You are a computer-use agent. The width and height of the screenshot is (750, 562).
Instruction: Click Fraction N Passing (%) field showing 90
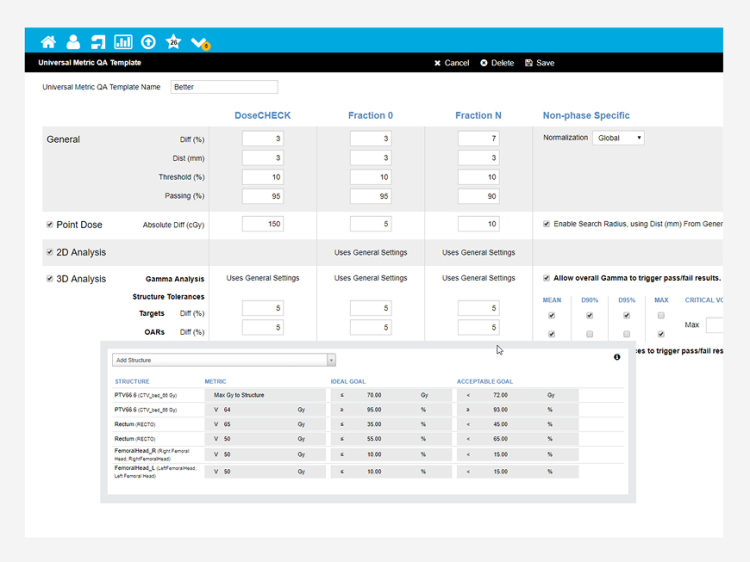[x=478, y=196]
